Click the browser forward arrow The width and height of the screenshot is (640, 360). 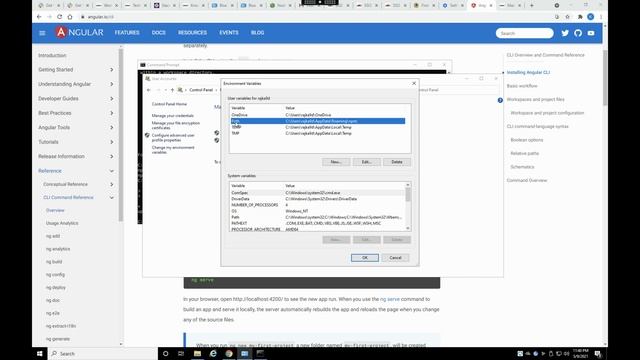click(x=49, y=17)
